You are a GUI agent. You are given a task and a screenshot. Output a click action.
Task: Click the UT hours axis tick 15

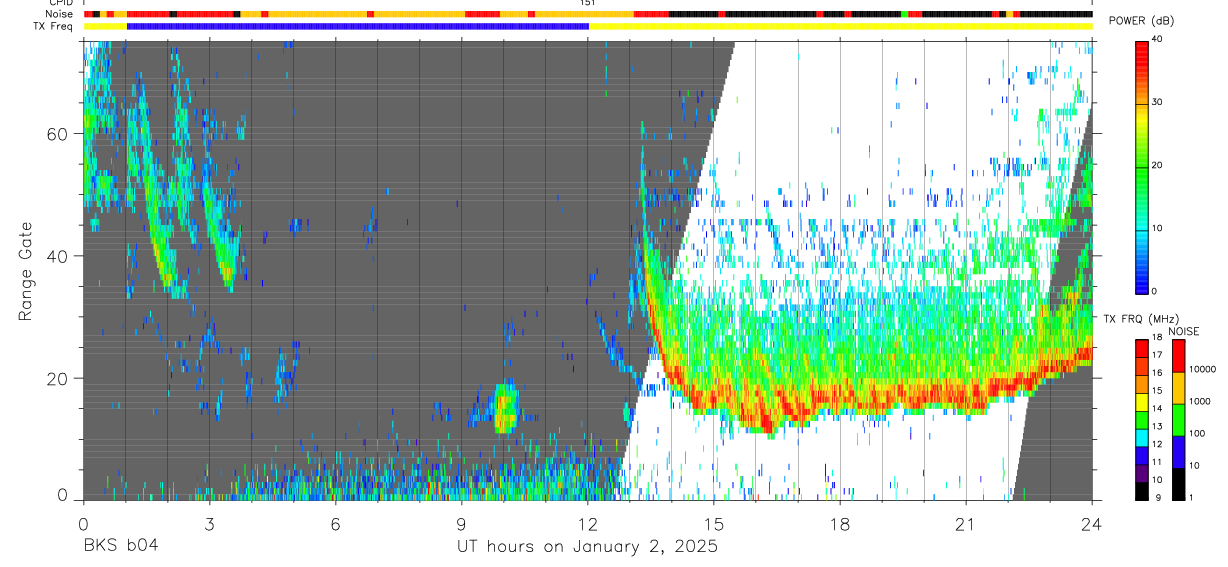pos(714,523)
